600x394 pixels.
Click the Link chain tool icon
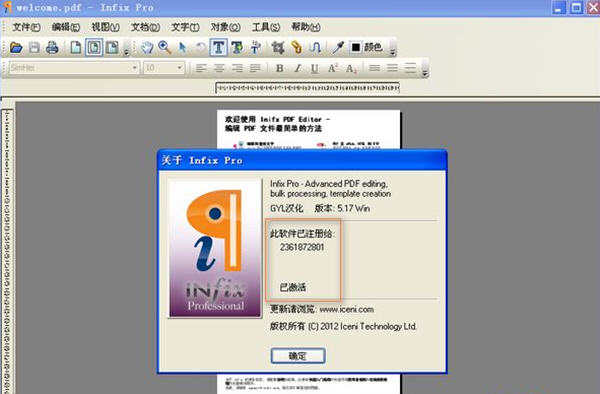pyautogui.click(x=296, y=47)
